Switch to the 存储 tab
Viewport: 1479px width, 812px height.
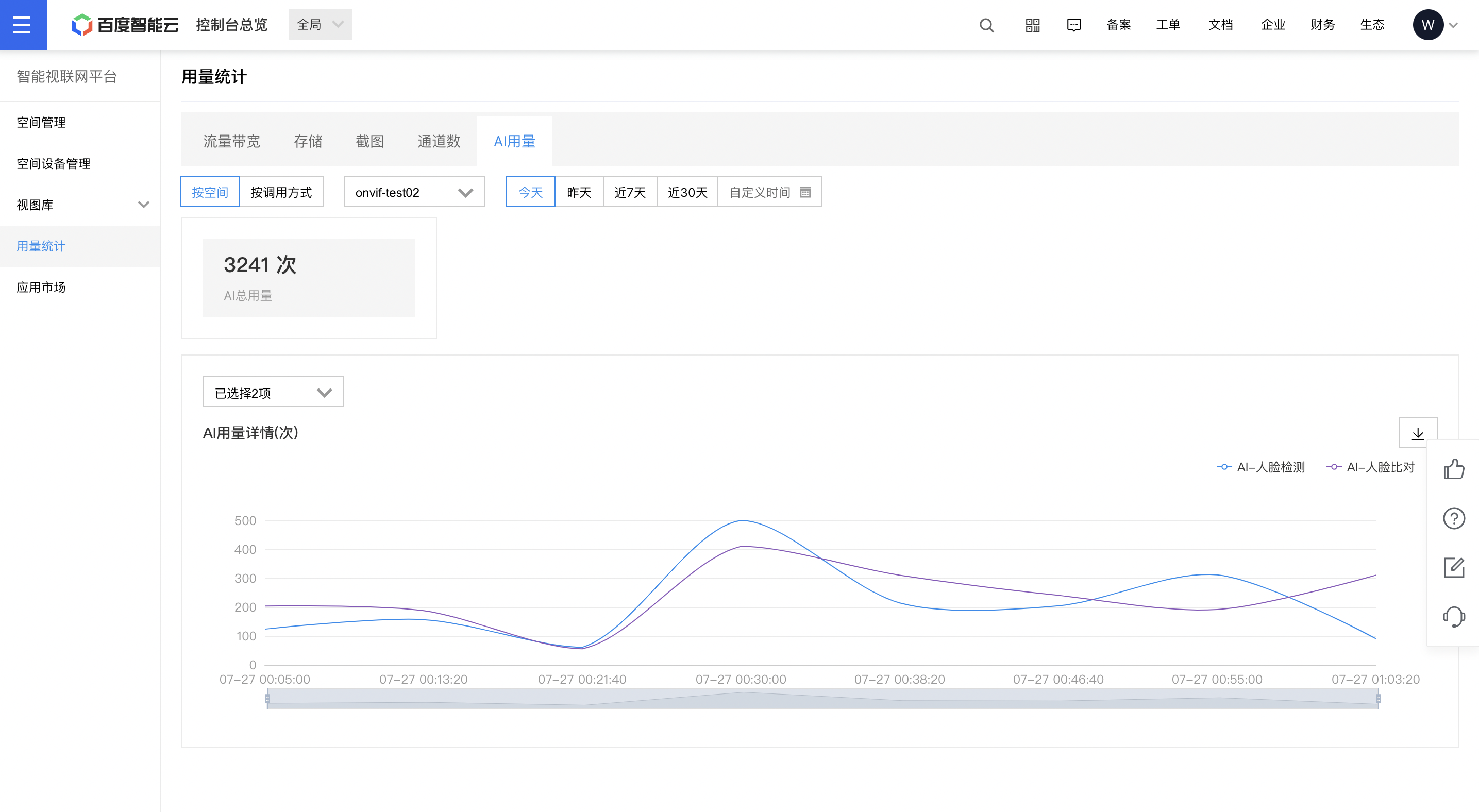[308, 141]
